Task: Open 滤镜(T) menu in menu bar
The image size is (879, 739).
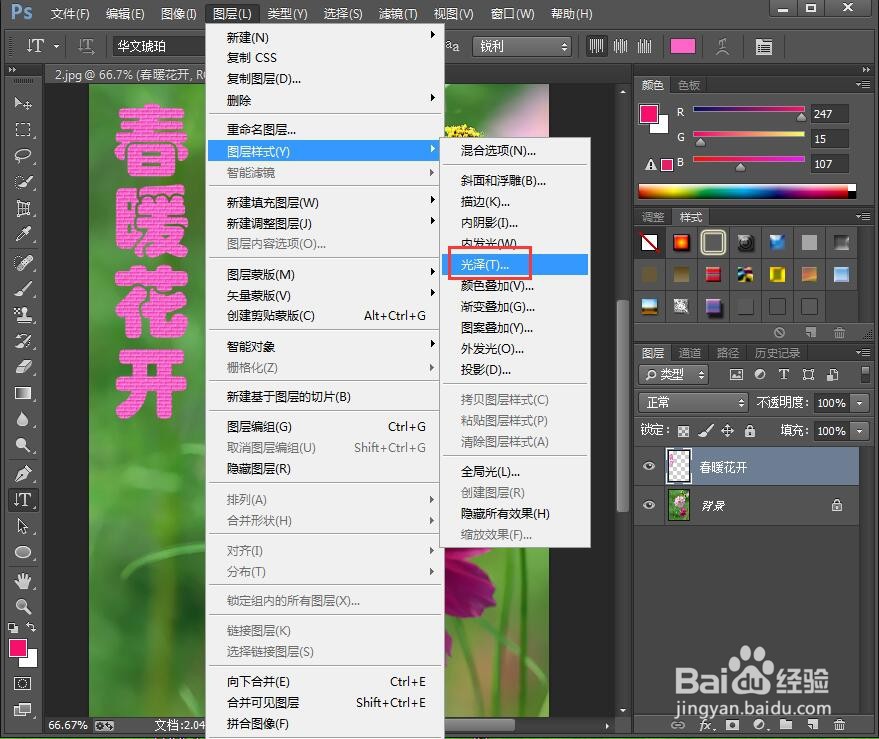Action: pos(398,13)
